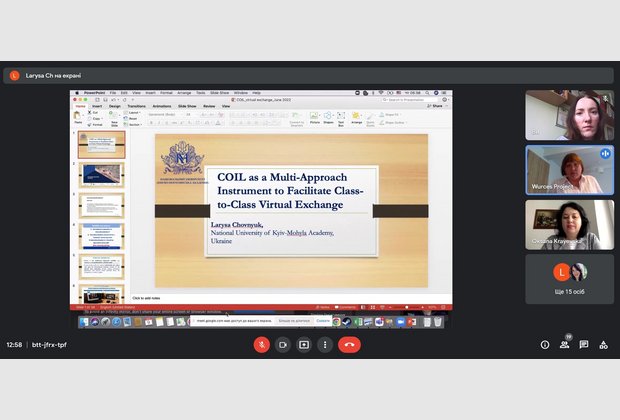Image resolution: width=620 pixels, height=420 pixels.
Task: Open the PowerPoint Edit menu
Action: coord(124,93)
